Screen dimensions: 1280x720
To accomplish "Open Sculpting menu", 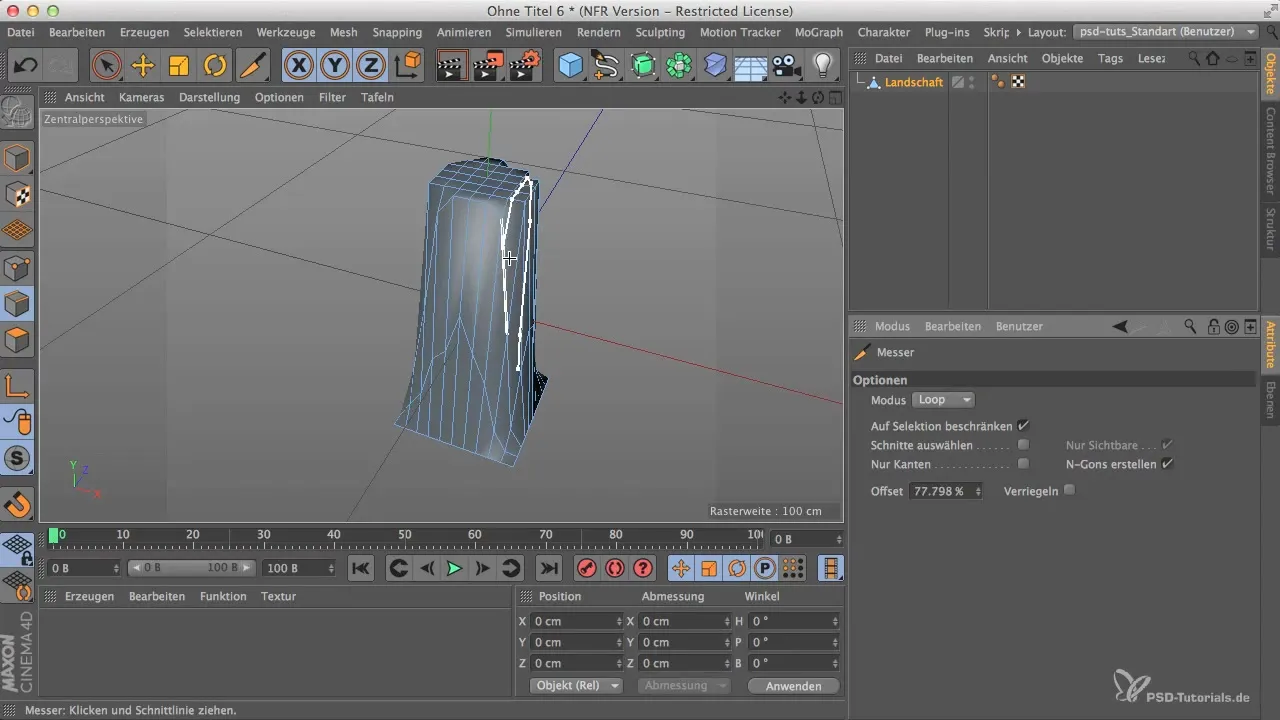I will click(x=660, y=32).
